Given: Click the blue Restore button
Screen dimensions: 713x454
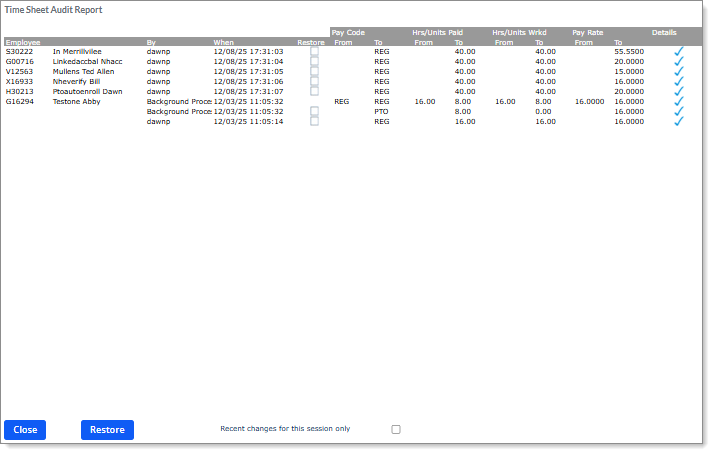Looking at the screenshot, I should point(107,430).
